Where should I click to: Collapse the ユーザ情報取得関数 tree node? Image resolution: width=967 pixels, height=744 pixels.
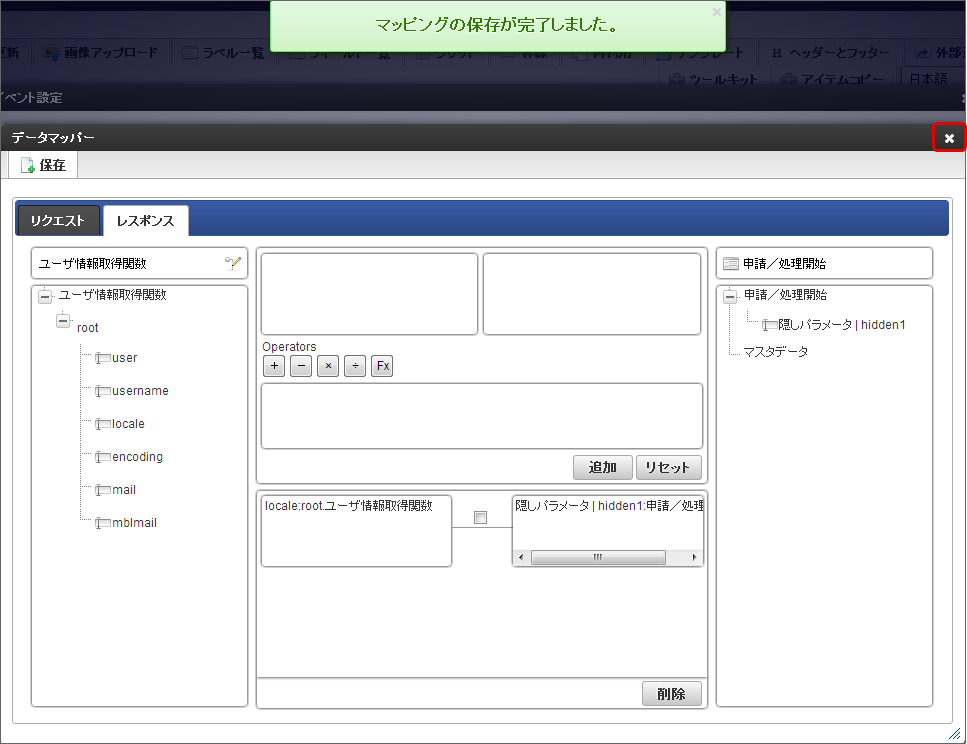[x=44, y=296]
